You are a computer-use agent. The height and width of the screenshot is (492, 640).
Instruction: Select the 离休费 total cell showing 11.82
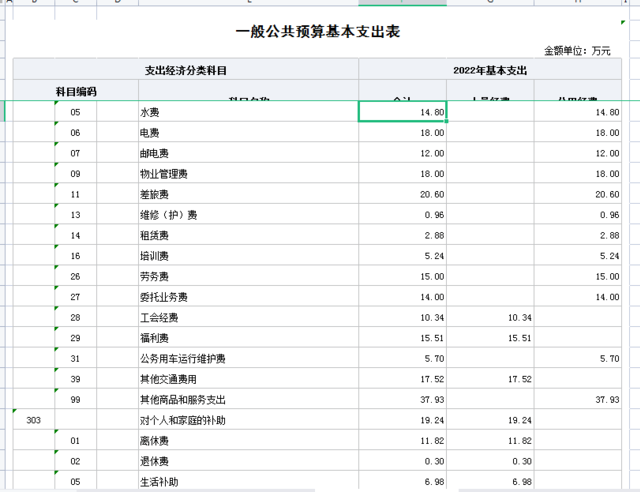[403, 440]
